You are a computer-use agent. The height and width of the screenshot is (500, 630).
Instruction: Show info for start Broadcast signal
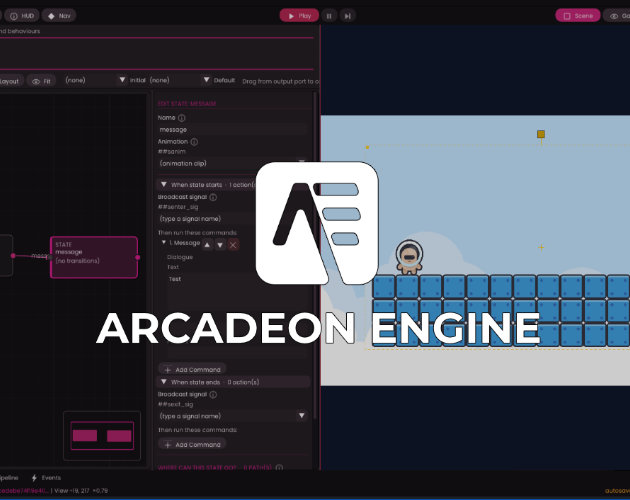pos(213,197)
